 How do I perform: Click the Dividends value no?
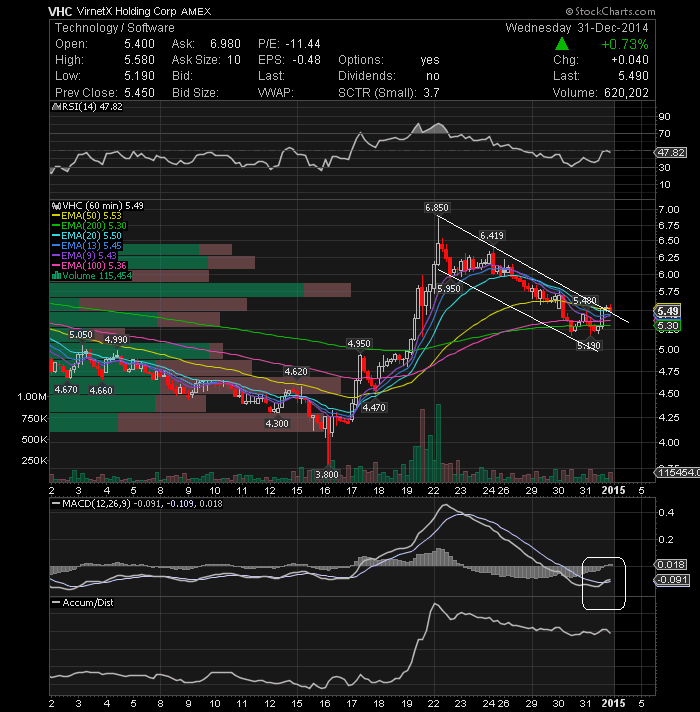click(x=433, y=76)
